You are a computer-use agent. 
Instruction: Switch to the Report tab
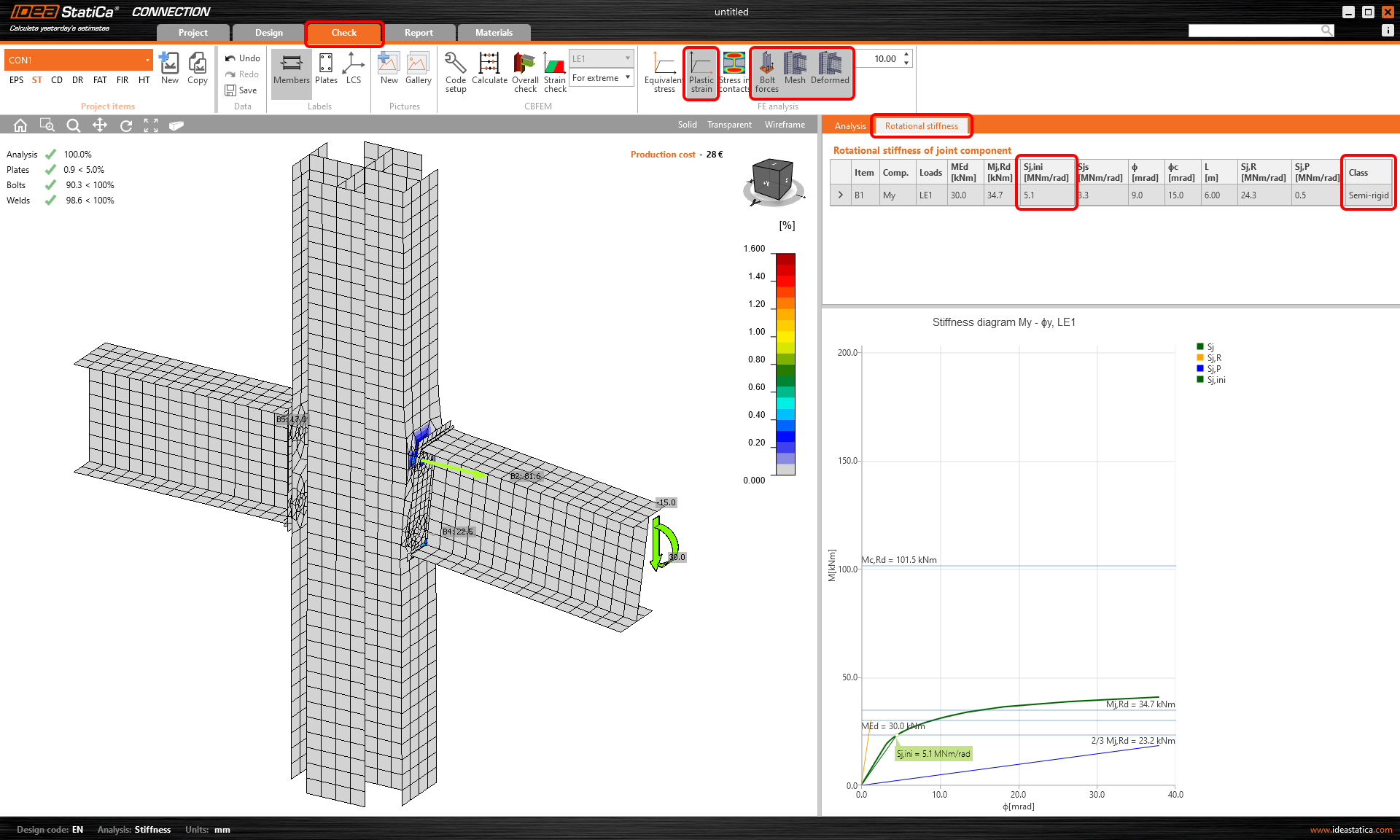point(419,33)
